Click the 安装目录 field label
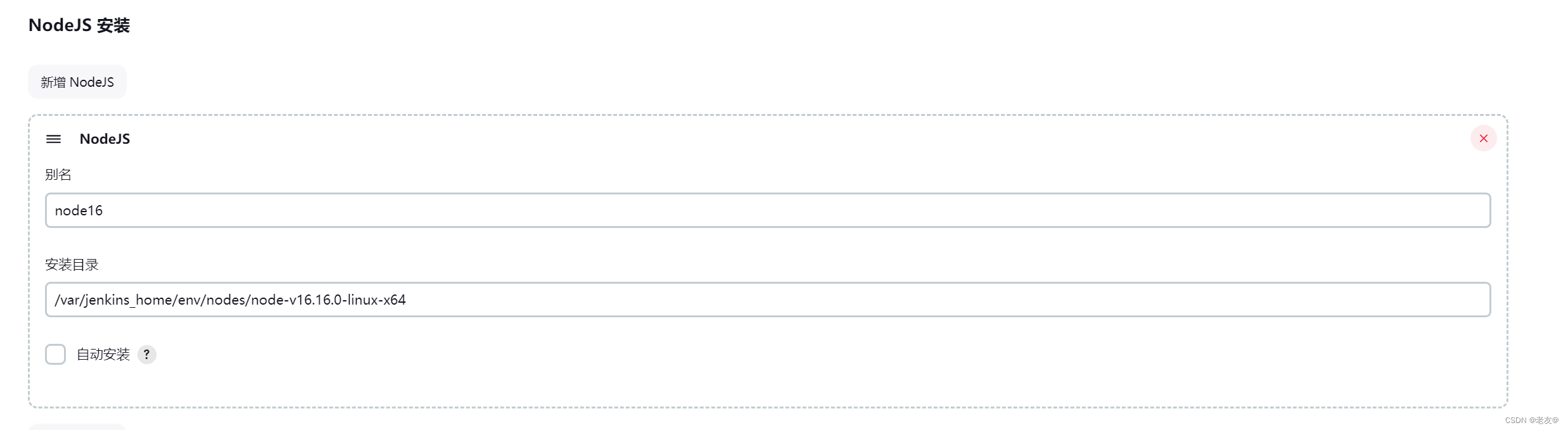The image size is (1568, 430). click(x=72, y=265)
